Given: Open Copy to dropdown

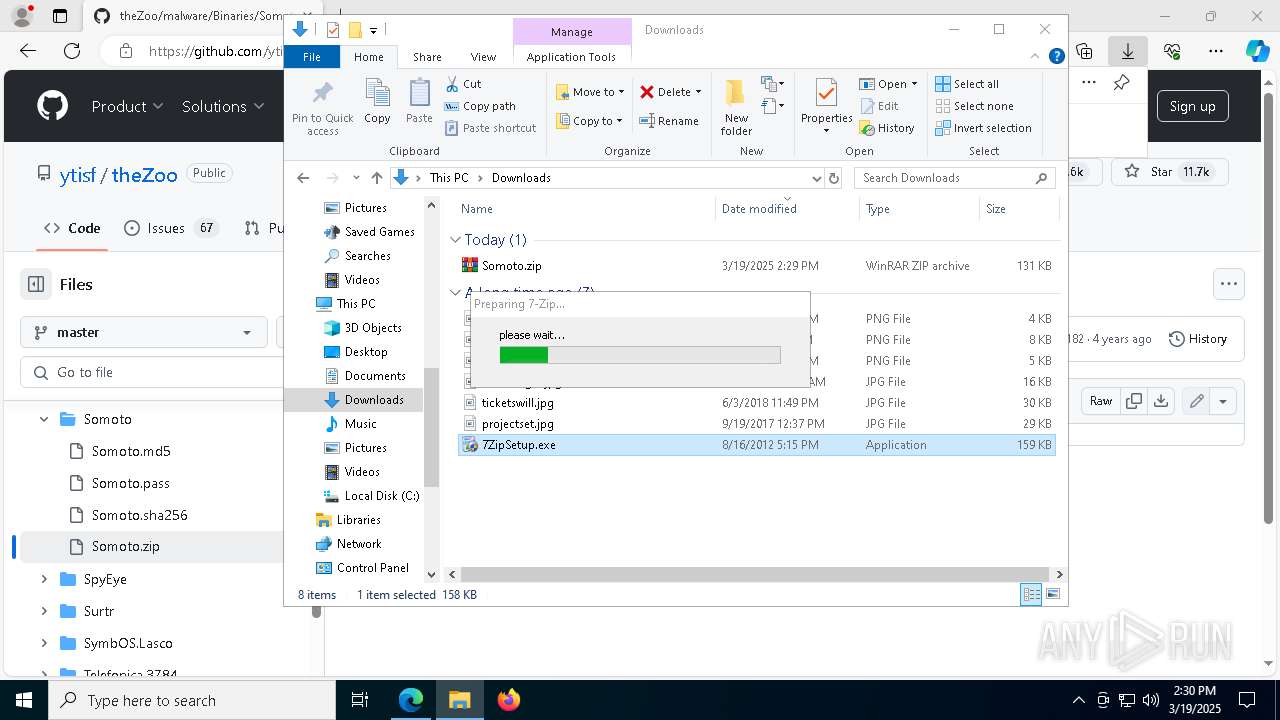Looking at the screenshot, I should coord(589,121).
